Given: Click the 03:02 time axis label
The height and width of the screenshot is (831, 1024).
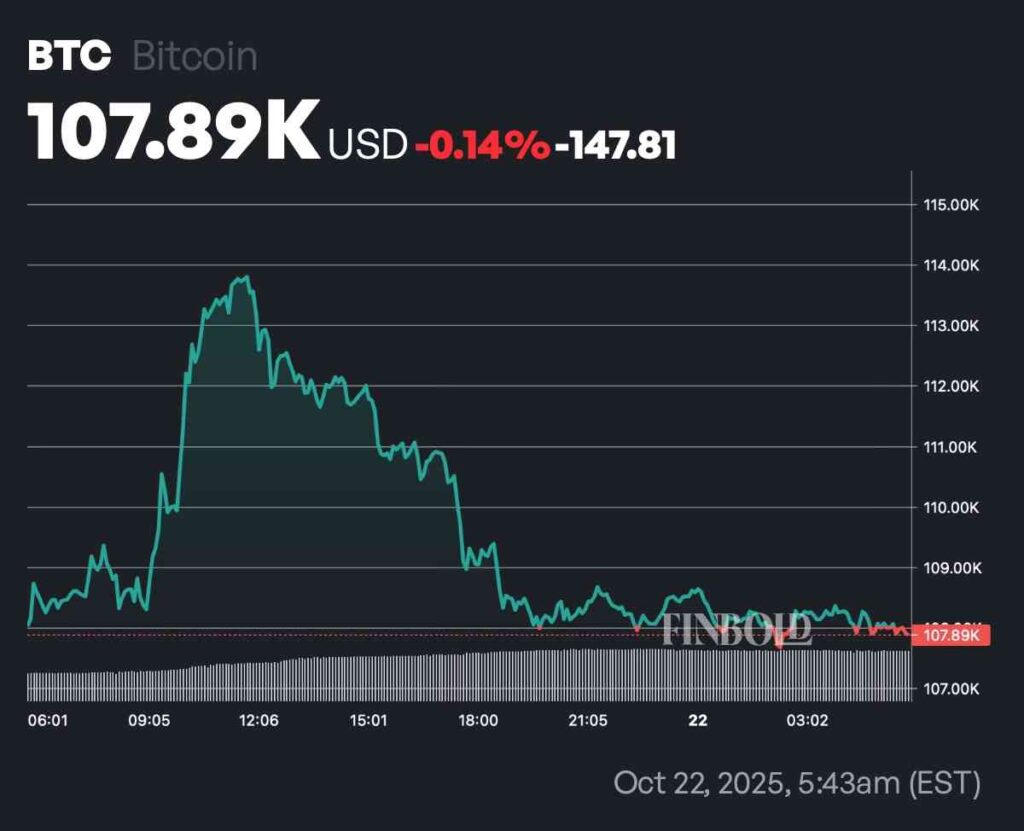Looking at the screenshot, I should [x=808, y=721].
